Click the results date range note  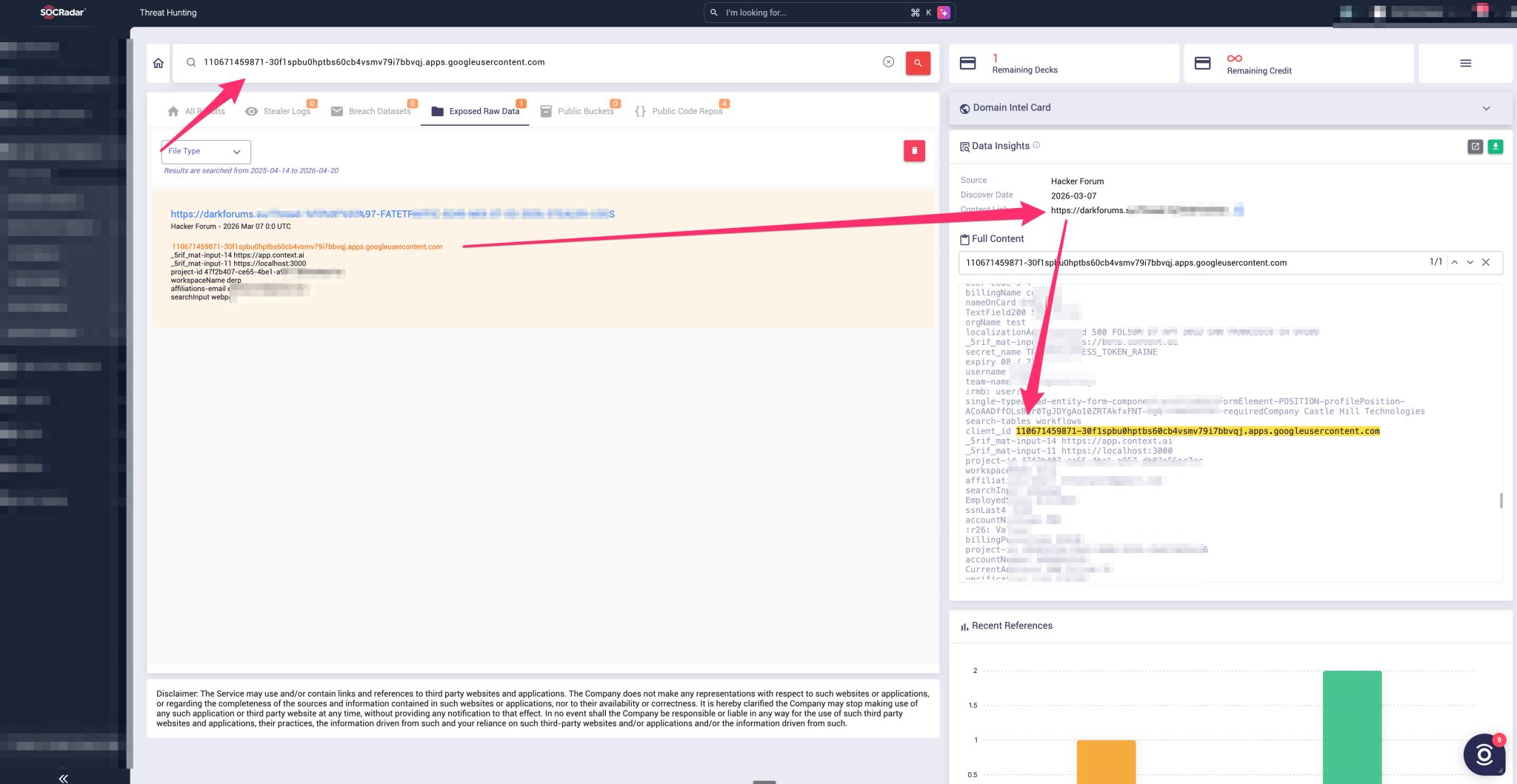[251, 171]
